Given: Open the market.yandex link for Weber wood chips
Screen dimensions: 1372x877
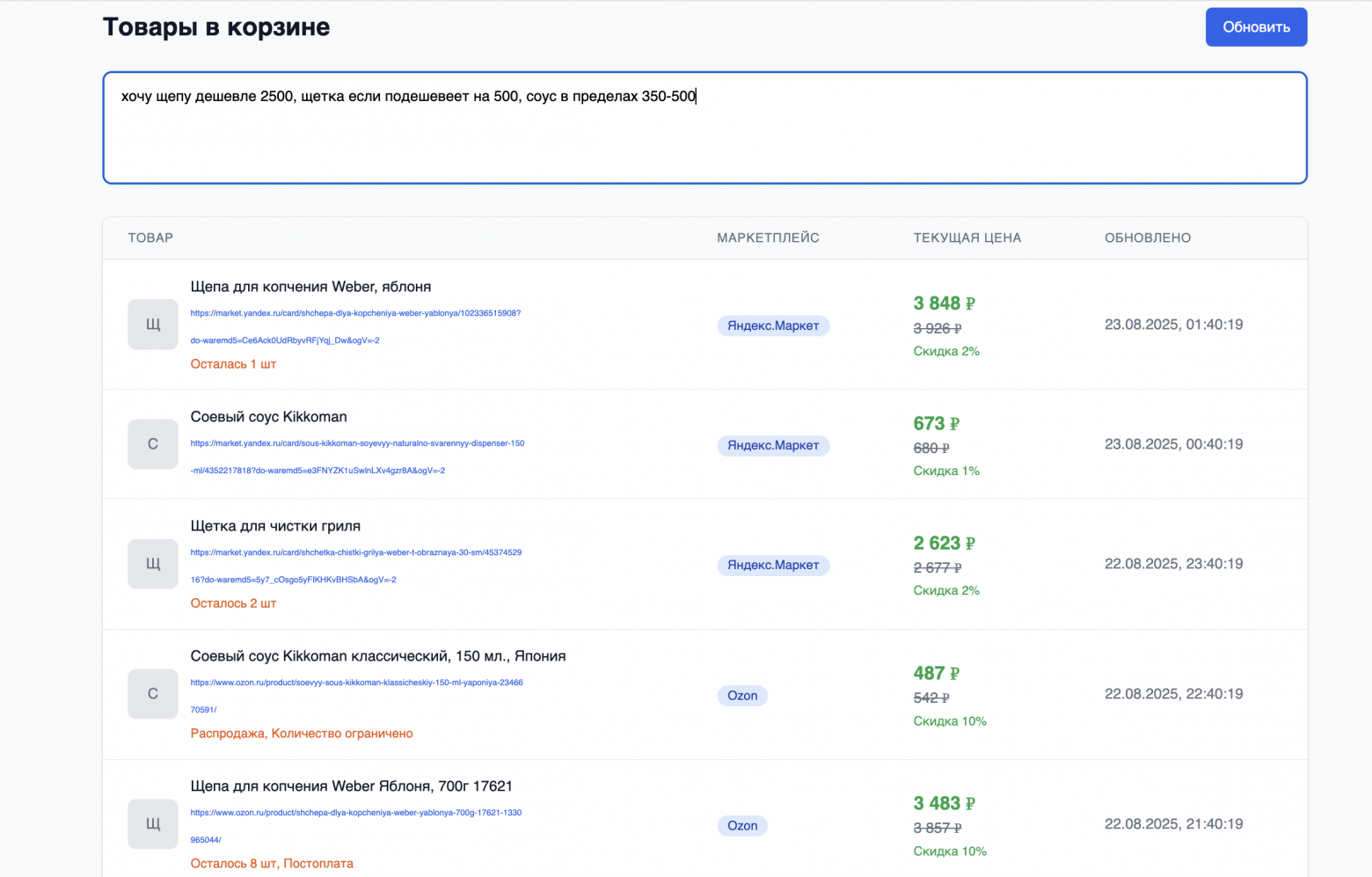Looking at the screenshot, I should [355, 313].
